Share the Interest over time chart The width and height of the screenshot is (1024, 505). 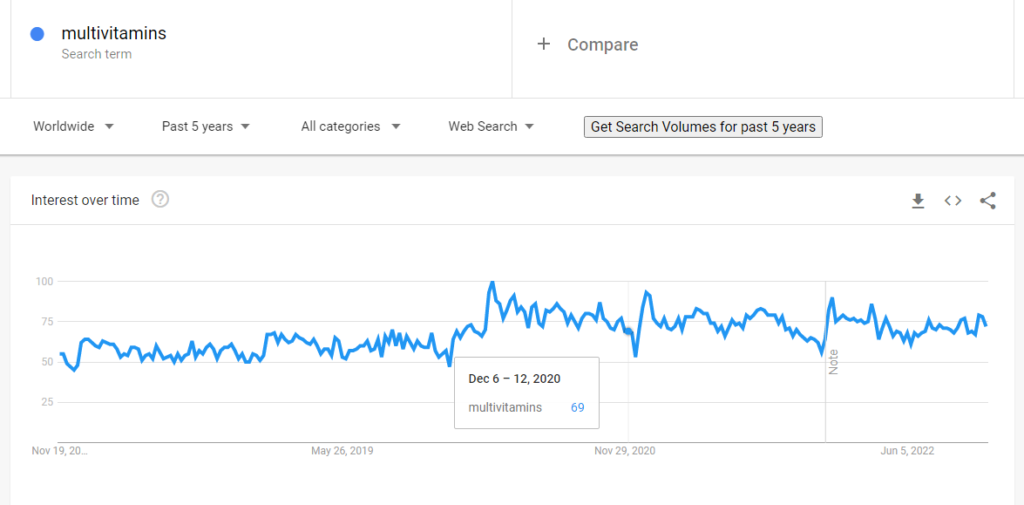(x=987, y=201)
